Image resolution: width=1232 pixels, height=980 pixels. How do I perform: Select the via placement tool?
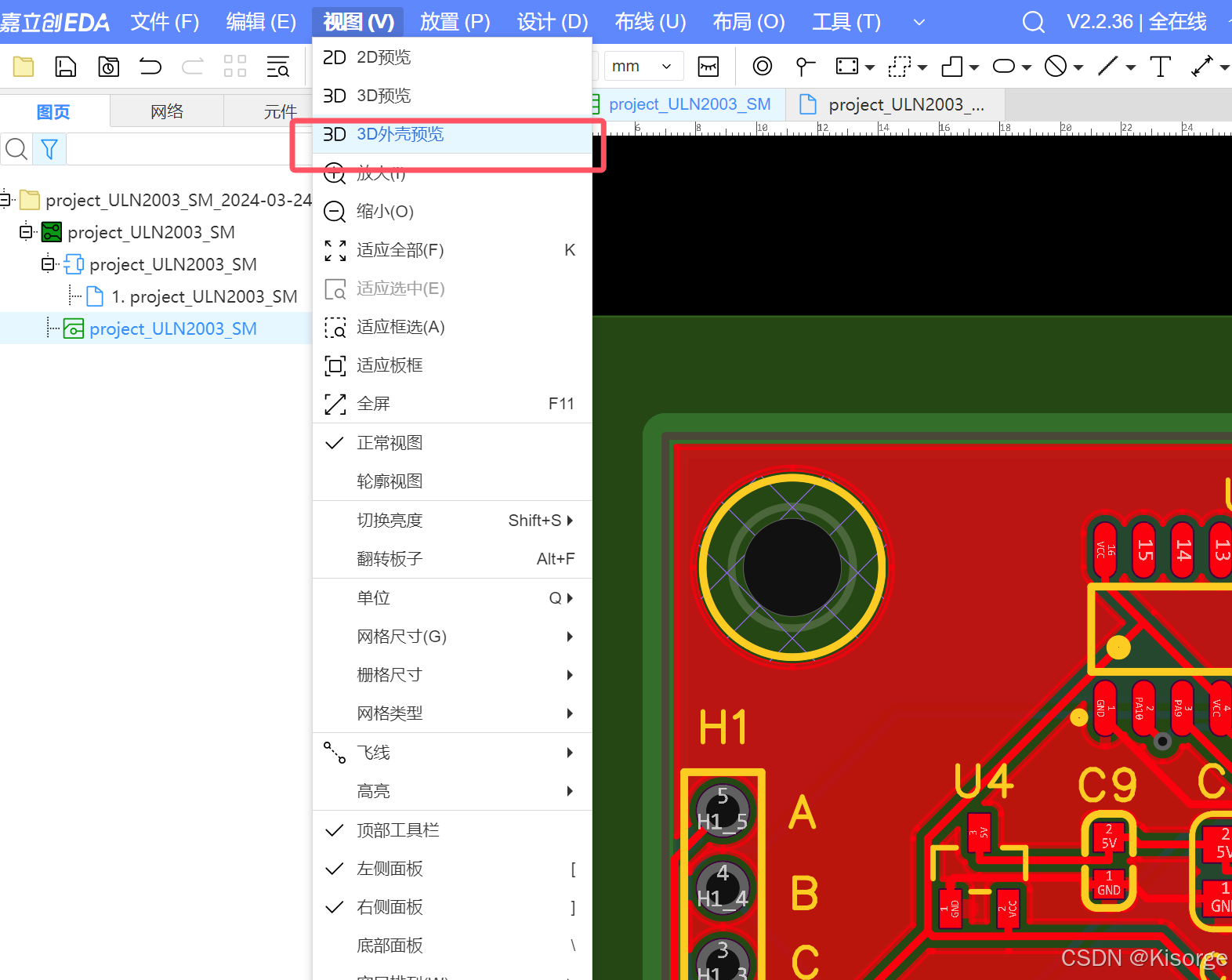coord(763,67)
